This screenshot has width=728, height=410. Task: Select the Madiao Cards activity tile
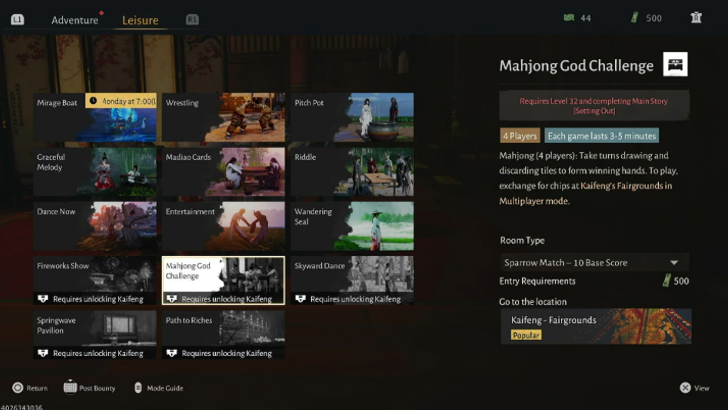(223, 172)
